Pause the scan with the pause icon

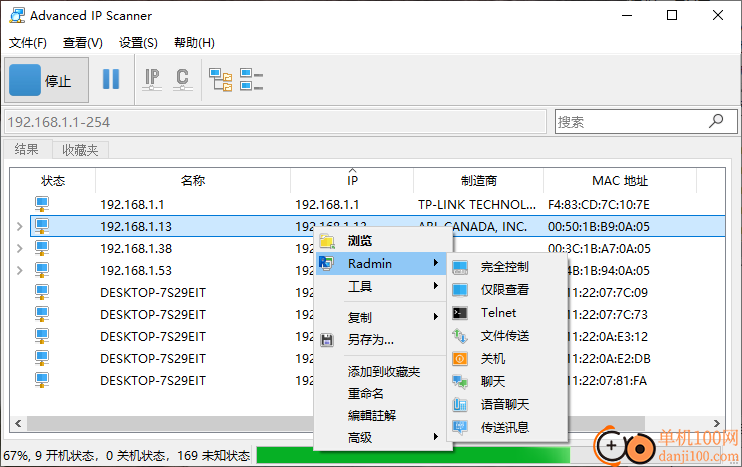tap(111, 79)
